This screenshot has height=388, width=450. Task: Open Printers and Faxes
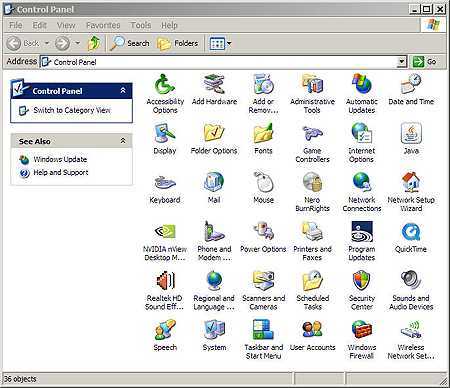[x=312, y=241]
